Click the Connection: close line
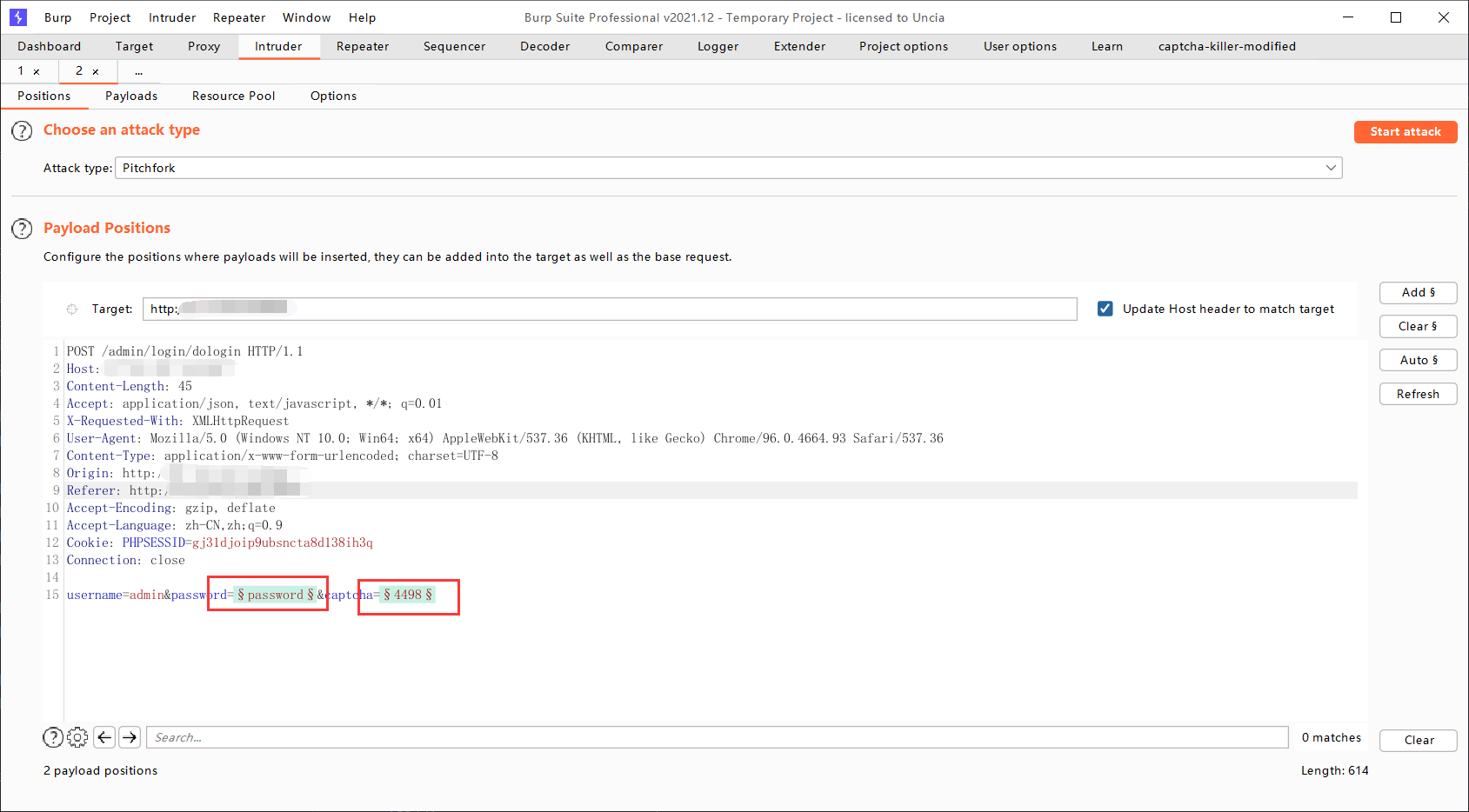 pyautogui.click(x=126, y=560)
